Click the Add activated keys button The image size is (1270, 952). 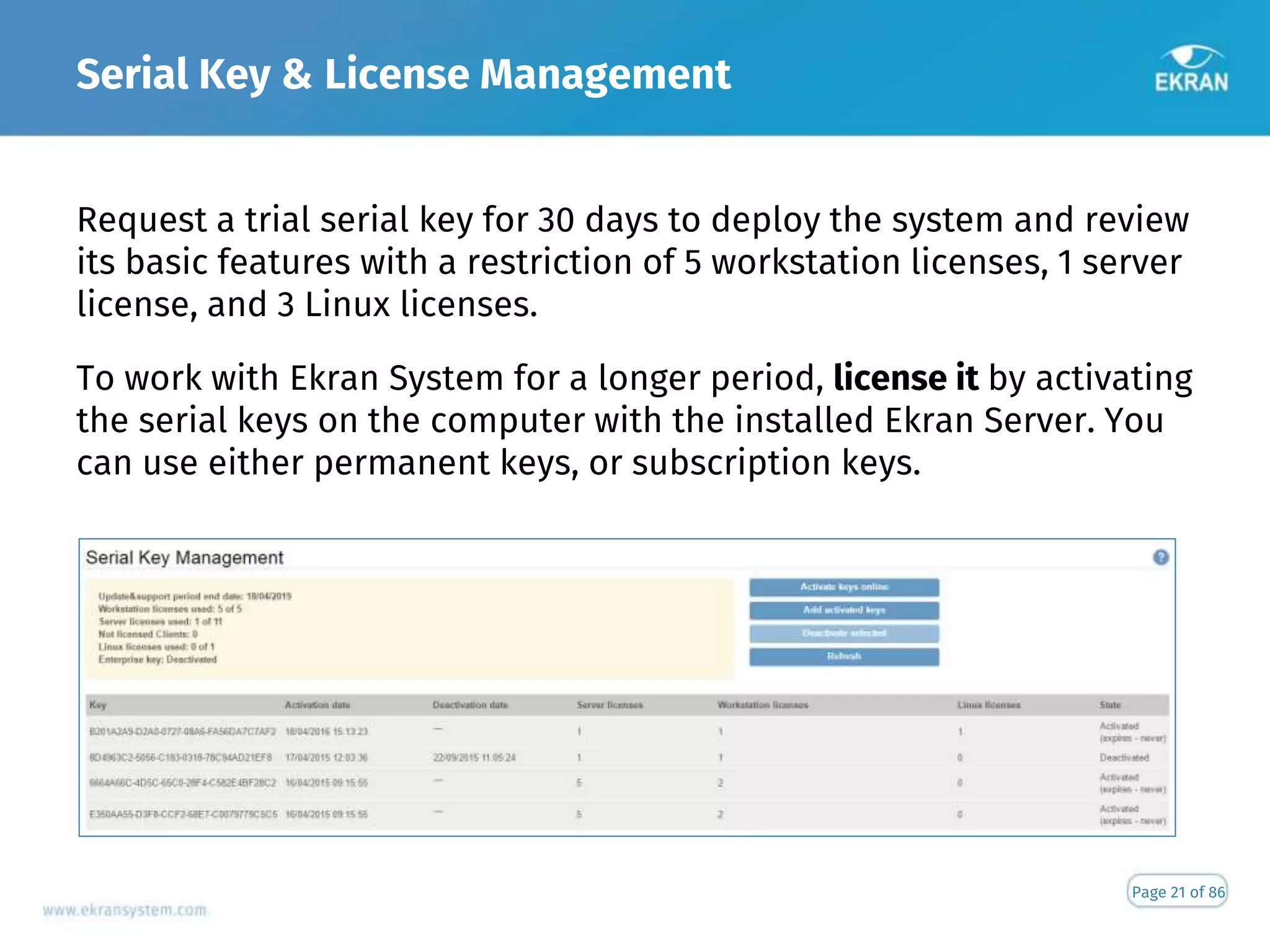click(x=844, y=610)
